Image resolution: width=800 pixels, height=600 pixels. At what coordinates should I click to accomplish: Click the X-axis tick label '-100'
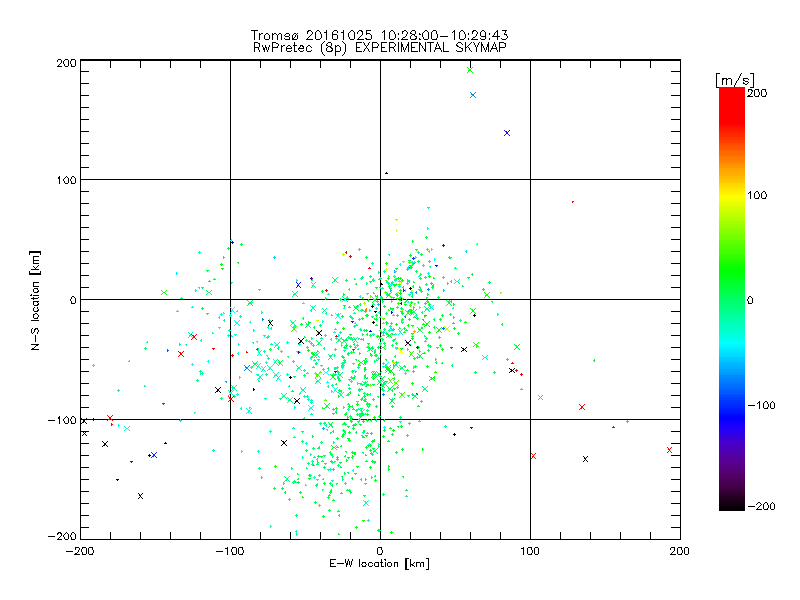[230, 551]
